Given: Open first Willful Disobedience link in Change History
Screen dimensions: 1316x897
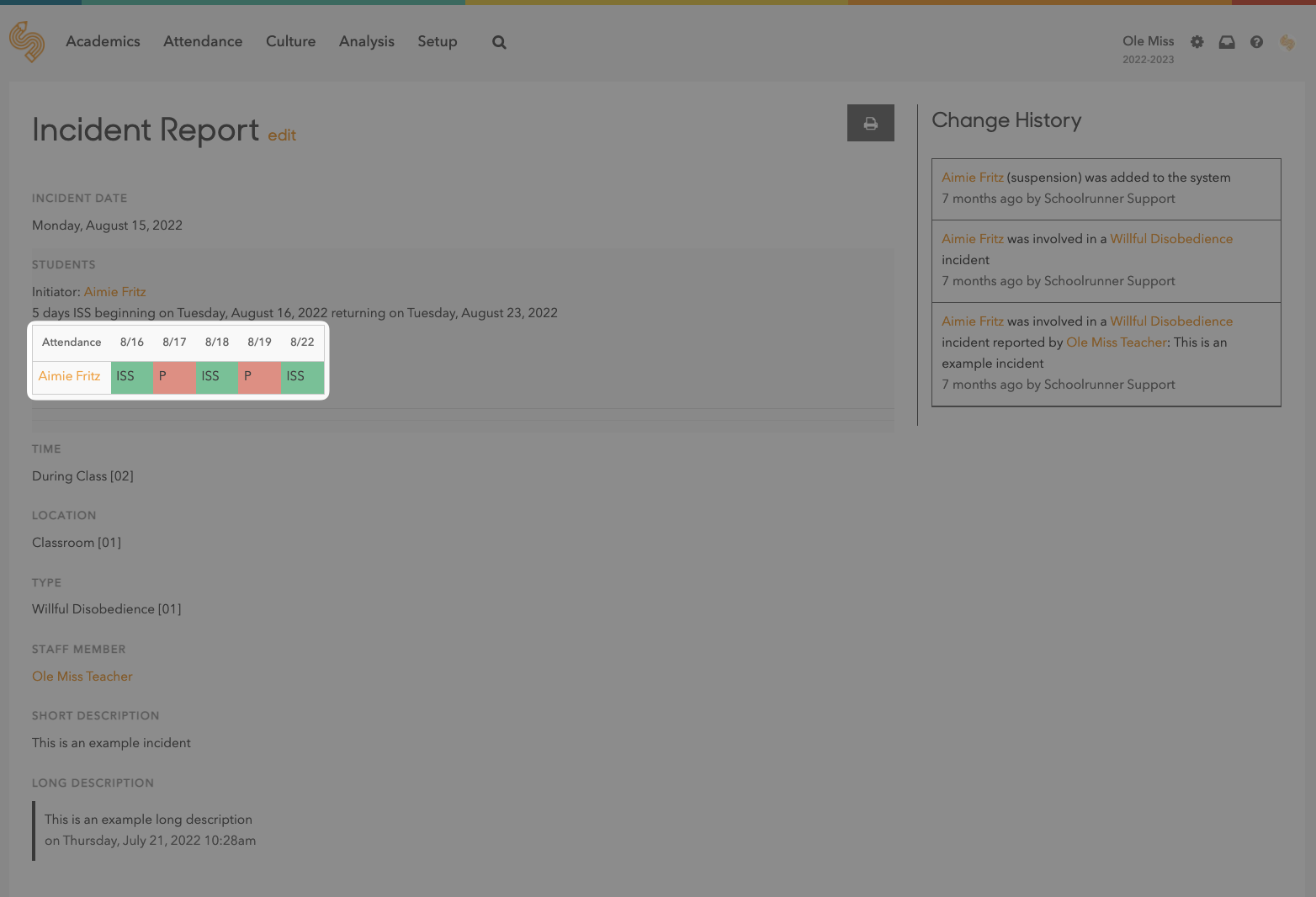Looking at the screenshot, I should tap(1170, 239).
